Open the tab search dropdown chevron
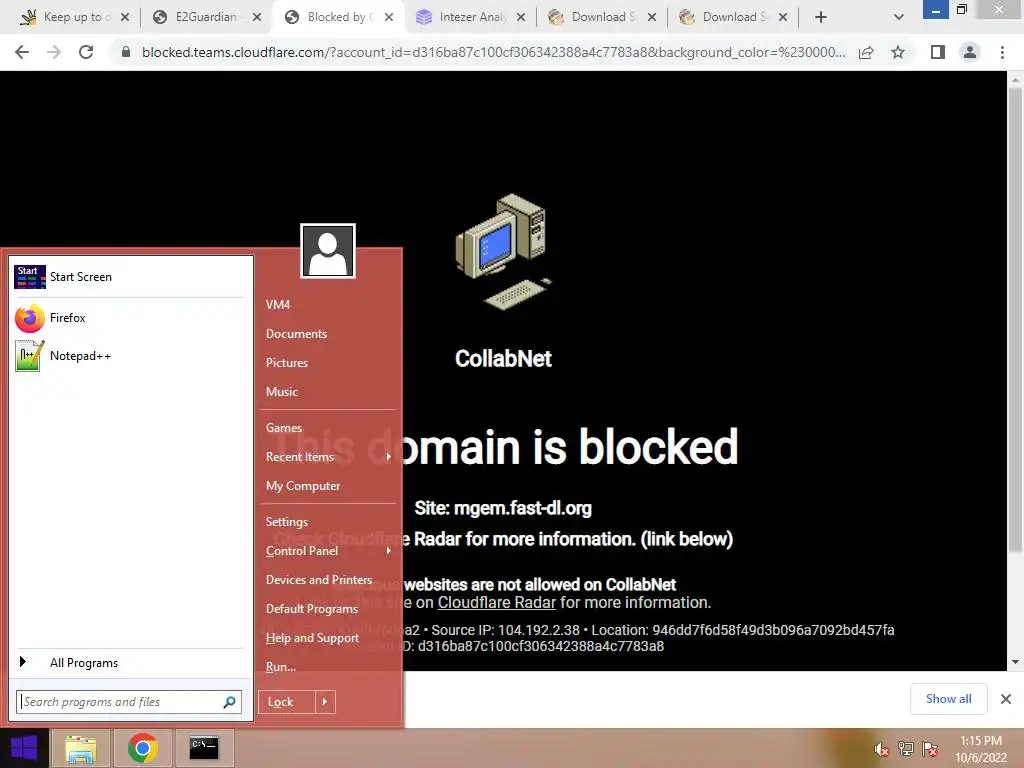 (x=899, y=17)
